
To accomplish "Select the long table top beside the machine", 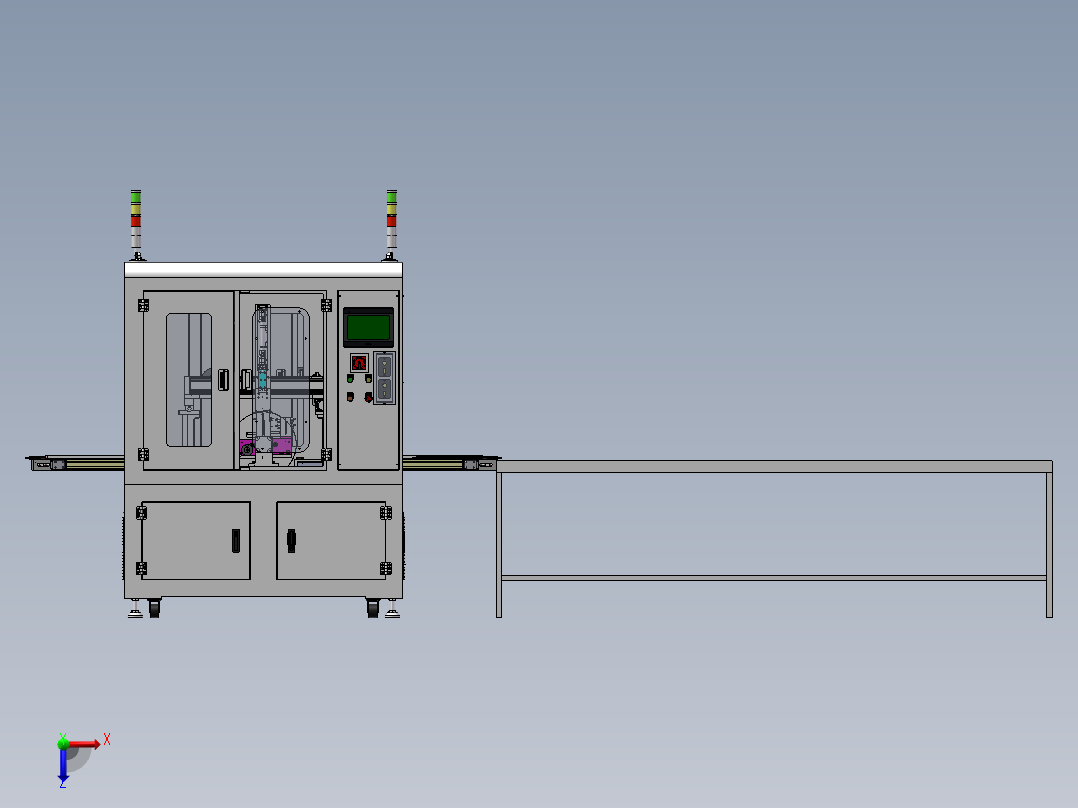I will [774, 466].
